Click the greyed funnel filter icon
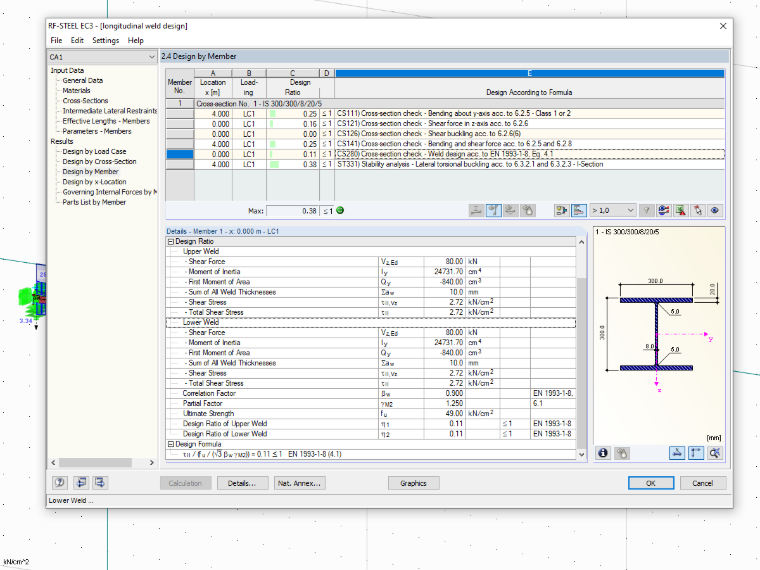This screenshot has width=760, height=570. point(646,210)
